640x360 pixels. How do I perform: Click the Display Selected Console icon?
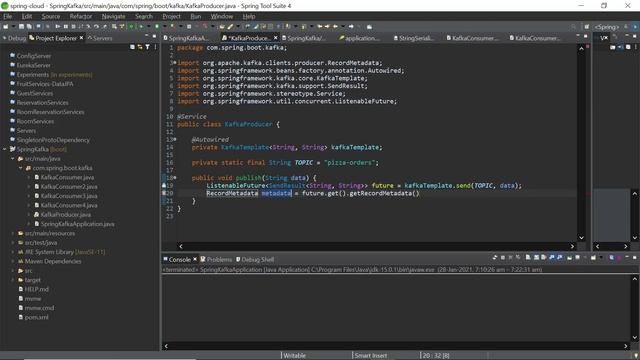[x=578, y=258]
